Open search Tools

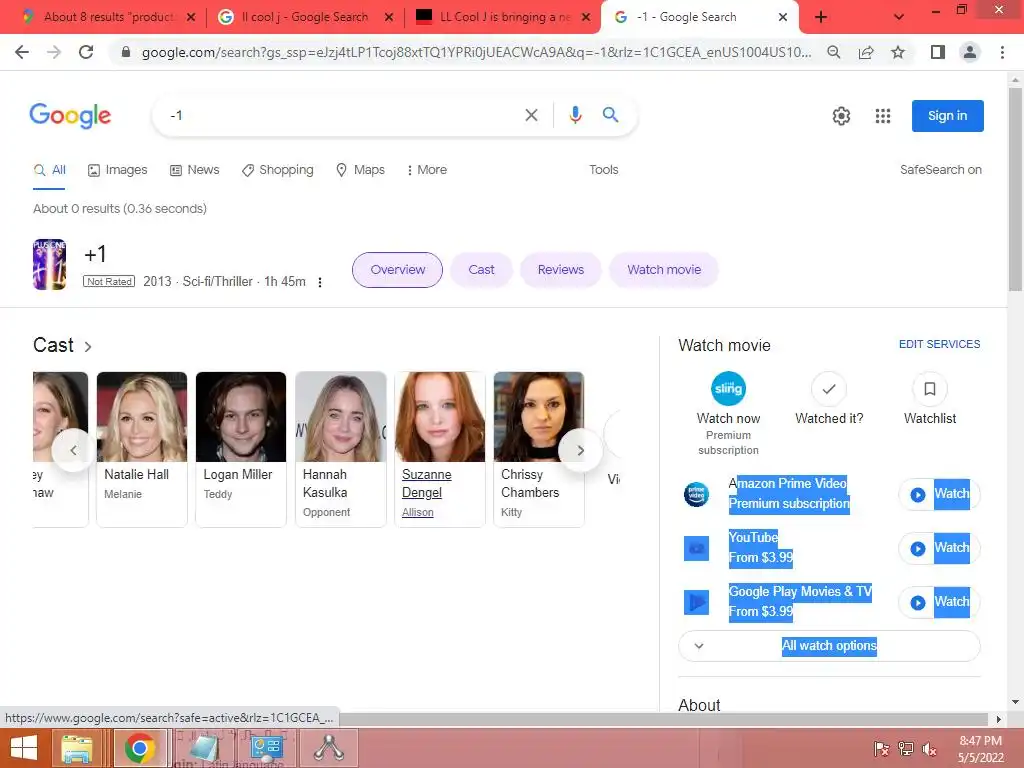tap(603, 170)
